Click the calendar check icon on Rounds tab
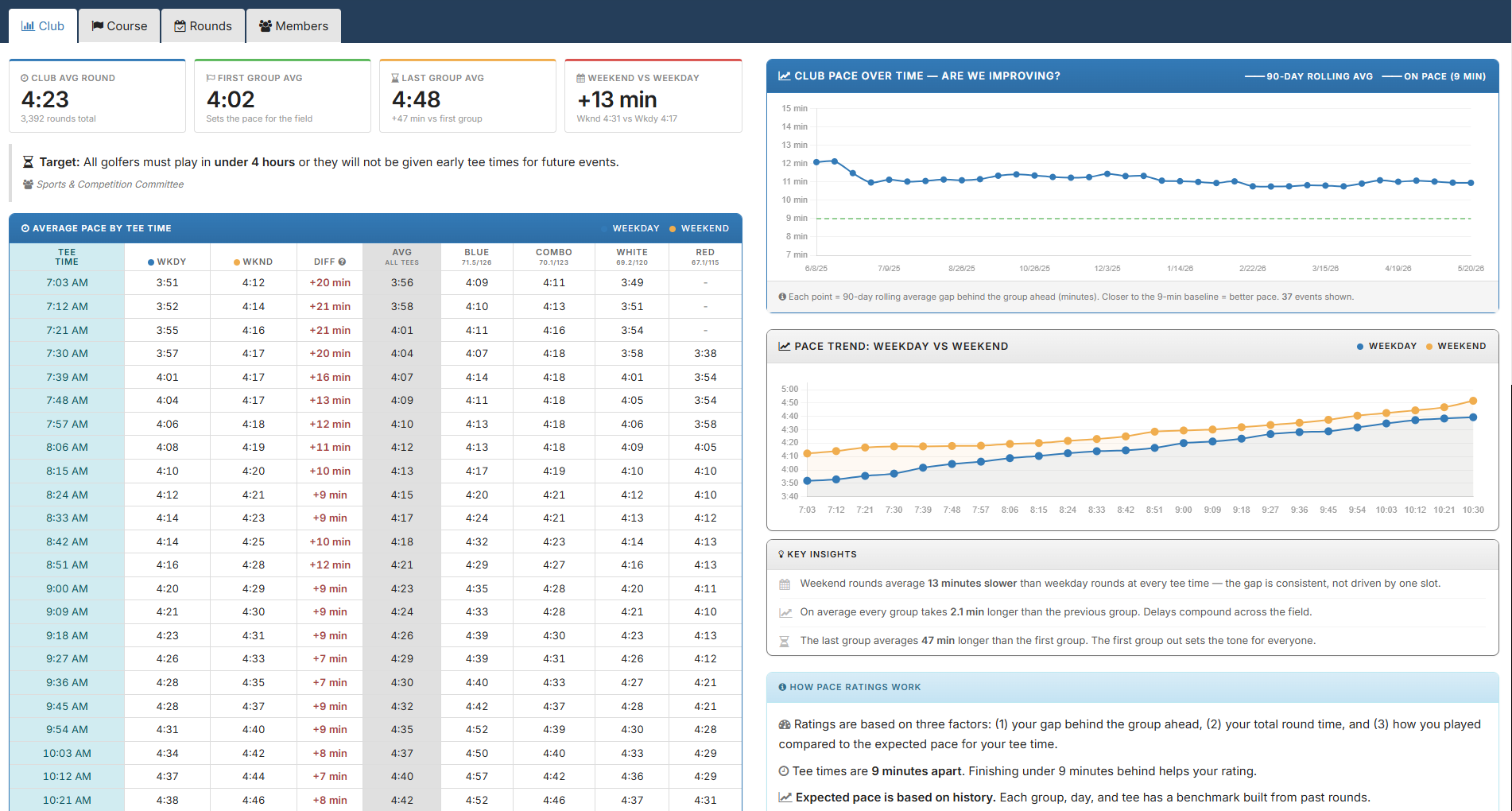Image resolution: width=1512 pixels, height=811 pixels. 180,26
